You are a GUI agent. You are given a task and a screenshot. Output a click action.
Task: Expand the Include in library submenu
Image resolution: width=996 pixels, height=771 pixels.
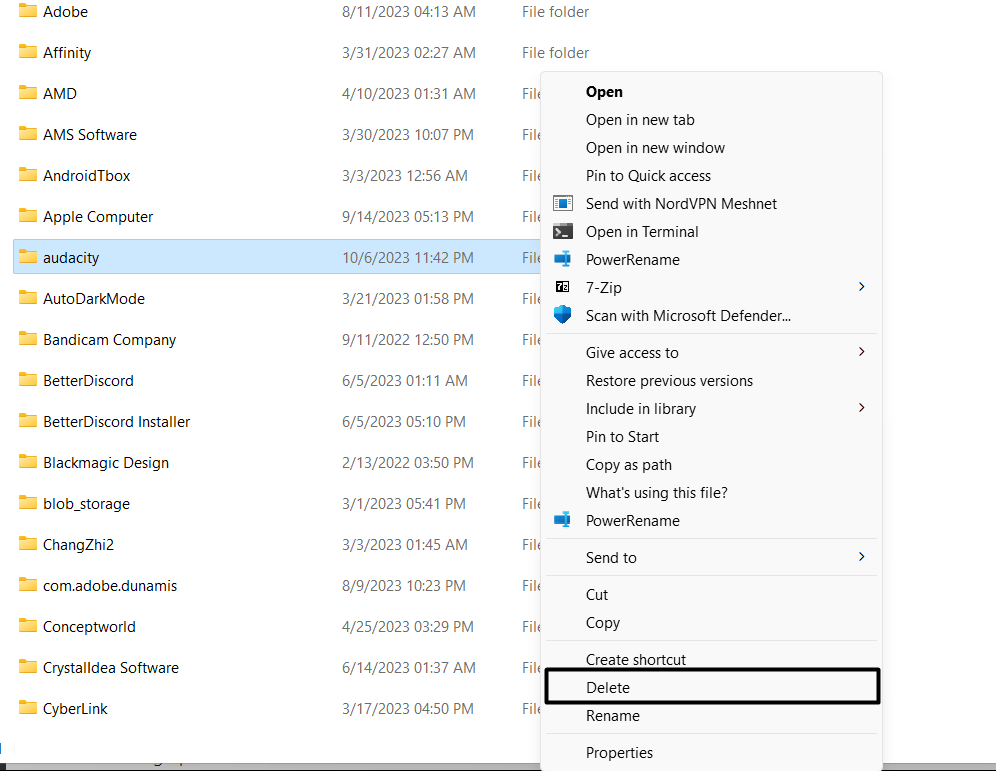(861, 408)
